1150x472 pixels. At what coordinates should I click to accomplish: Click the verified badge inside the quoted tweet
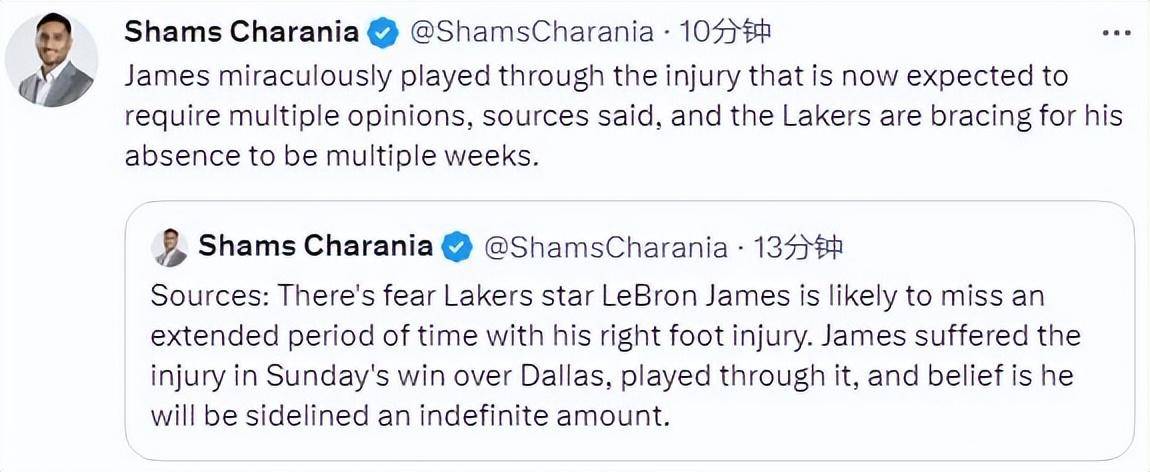[x=457, y=246]
